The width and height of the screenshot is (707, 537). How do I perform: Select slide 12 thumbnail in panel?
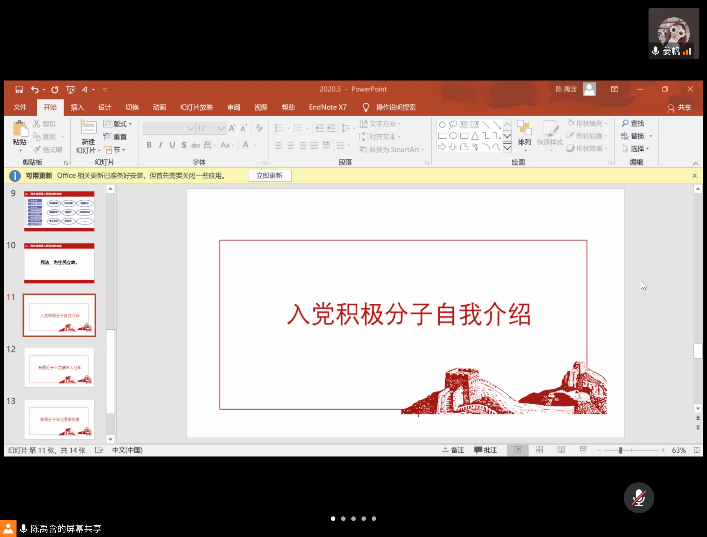[59, 367]
